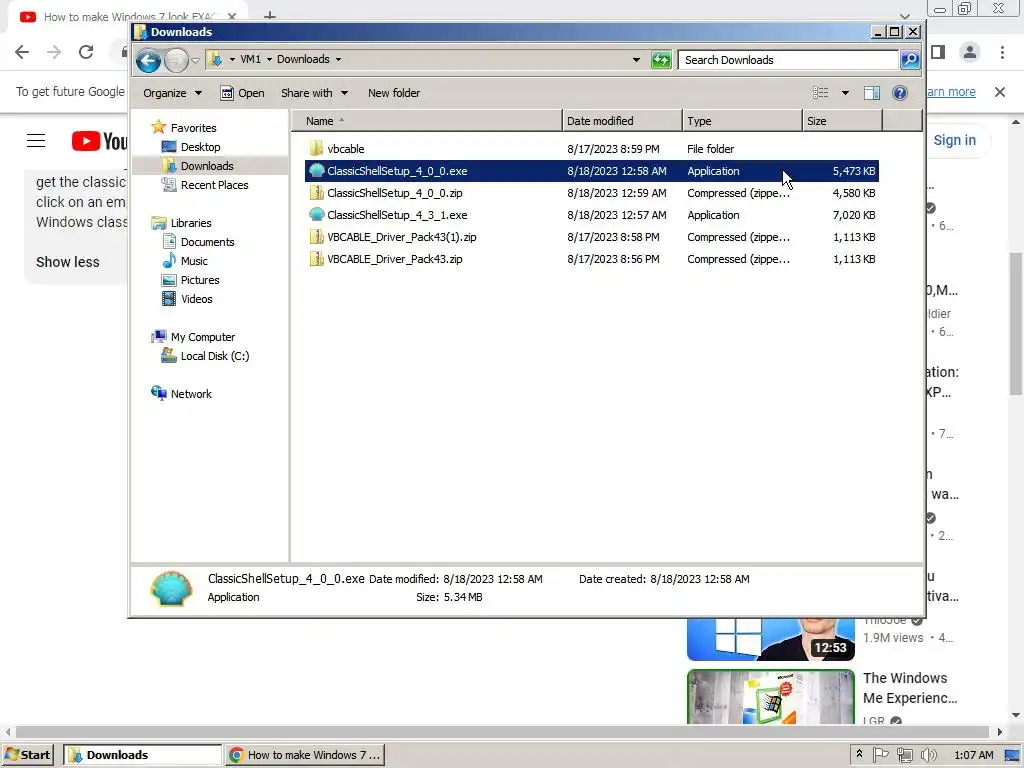This screenshot has width=1024, height=768.
Task: Click the search magnifier button in Explorer
Action: click(910, 60)
